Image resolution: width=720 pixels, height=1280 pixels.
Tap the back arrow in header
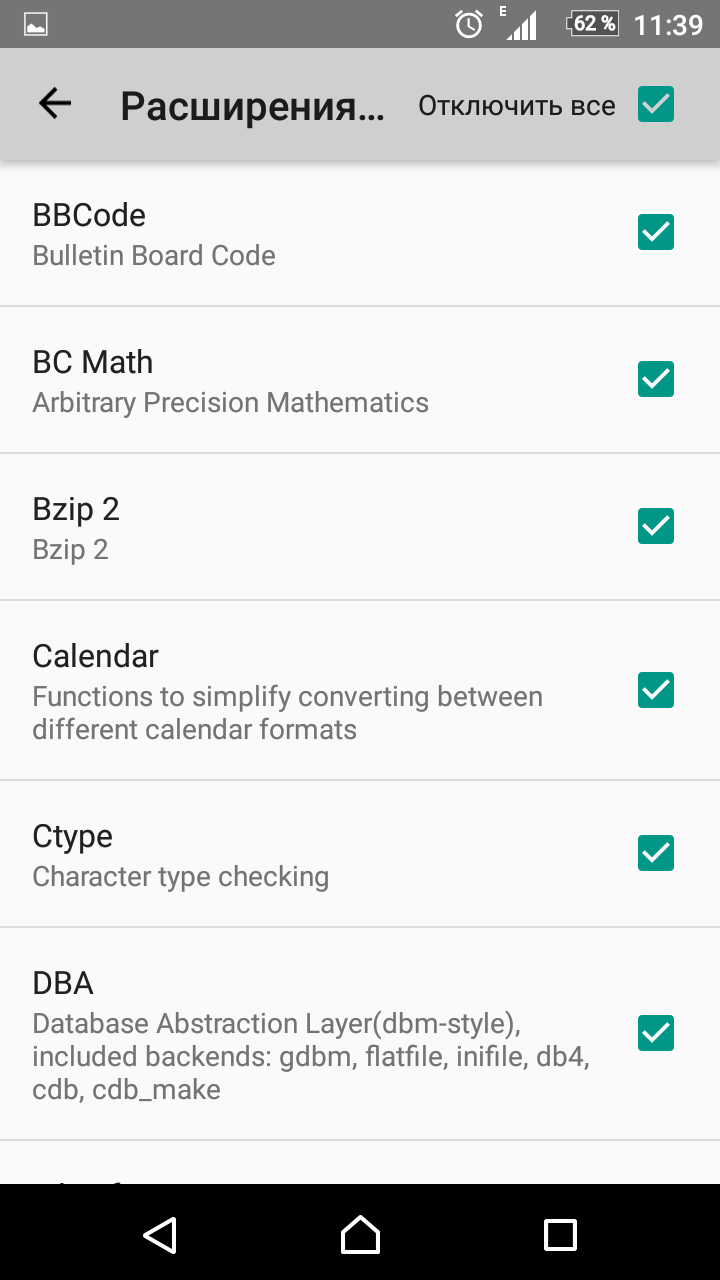tap(55, 104)
